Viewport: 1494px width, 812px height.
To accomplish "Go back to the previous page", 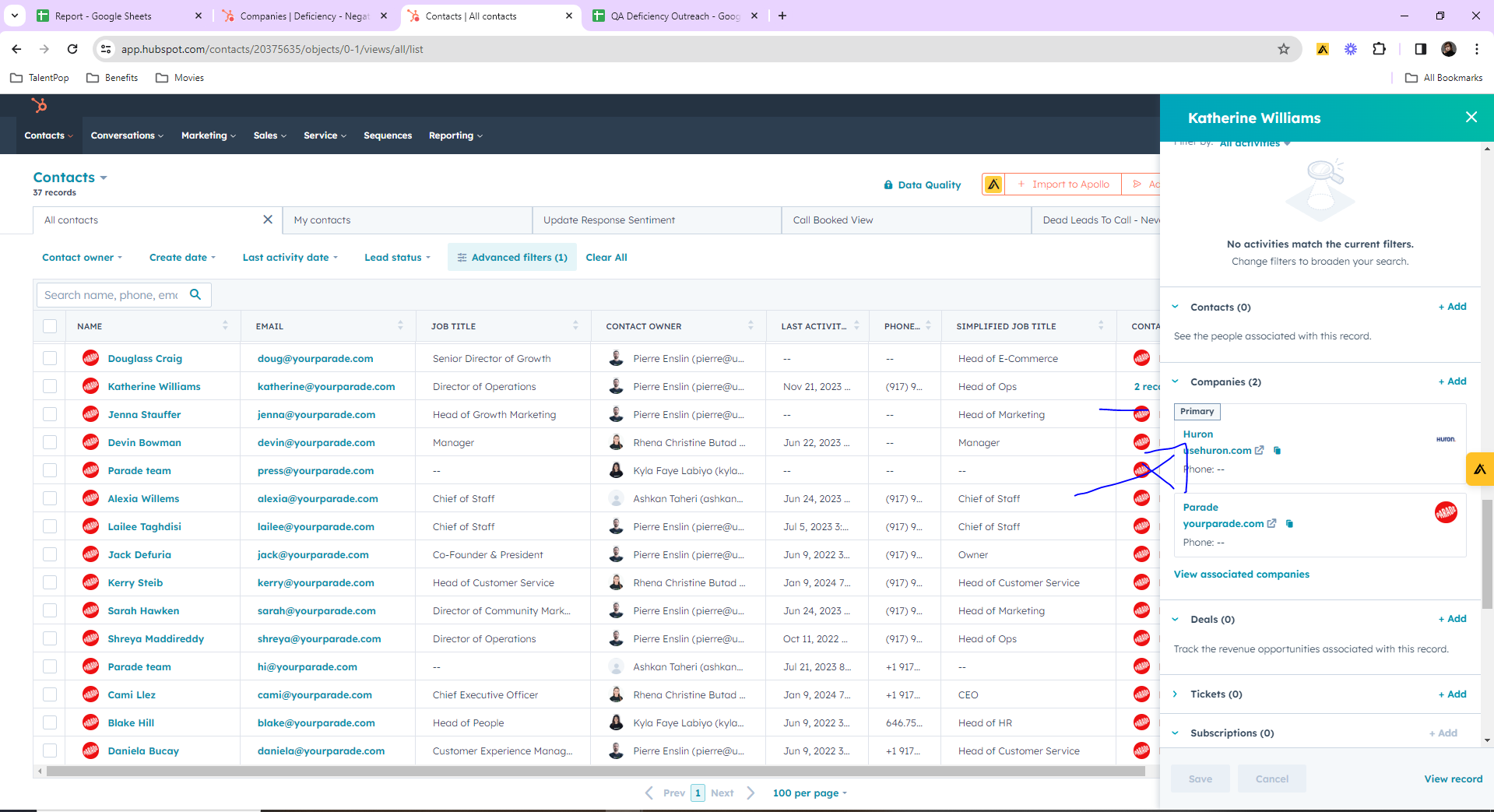I will (16, 49).
